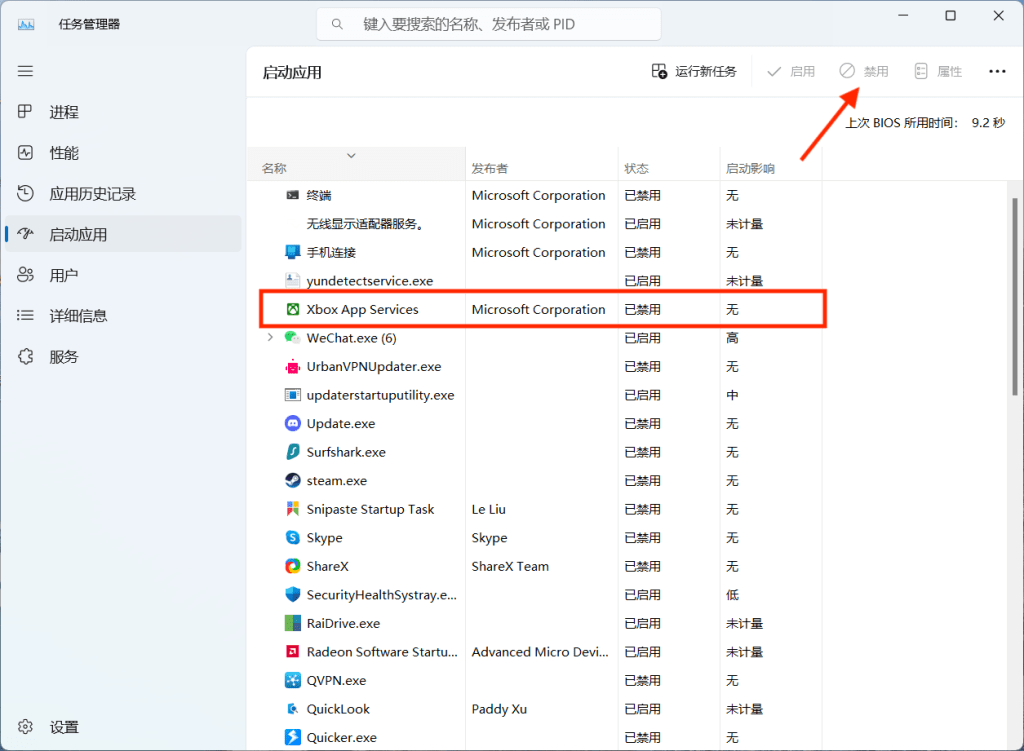Click the WeChat.exe icon
The width and height of the screenshot is (1024, 751).
tap(293, 338)
